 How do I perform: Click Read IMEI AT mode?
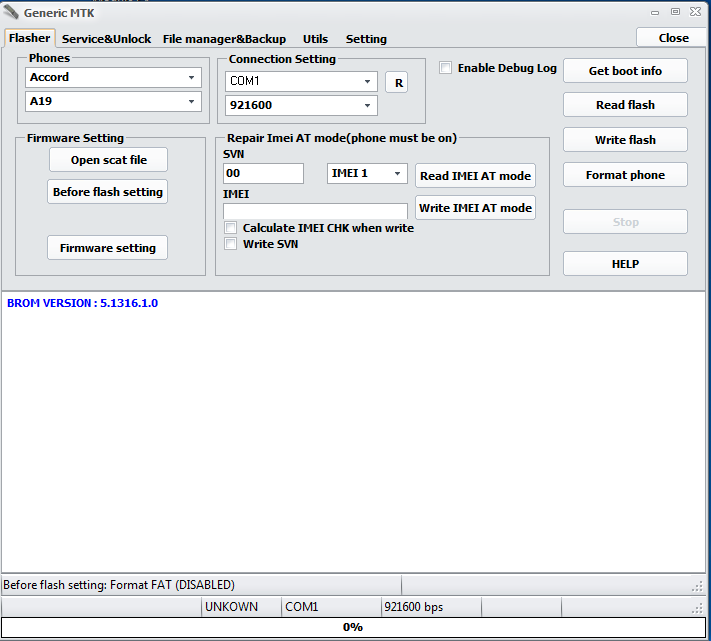tap(475, 176)
